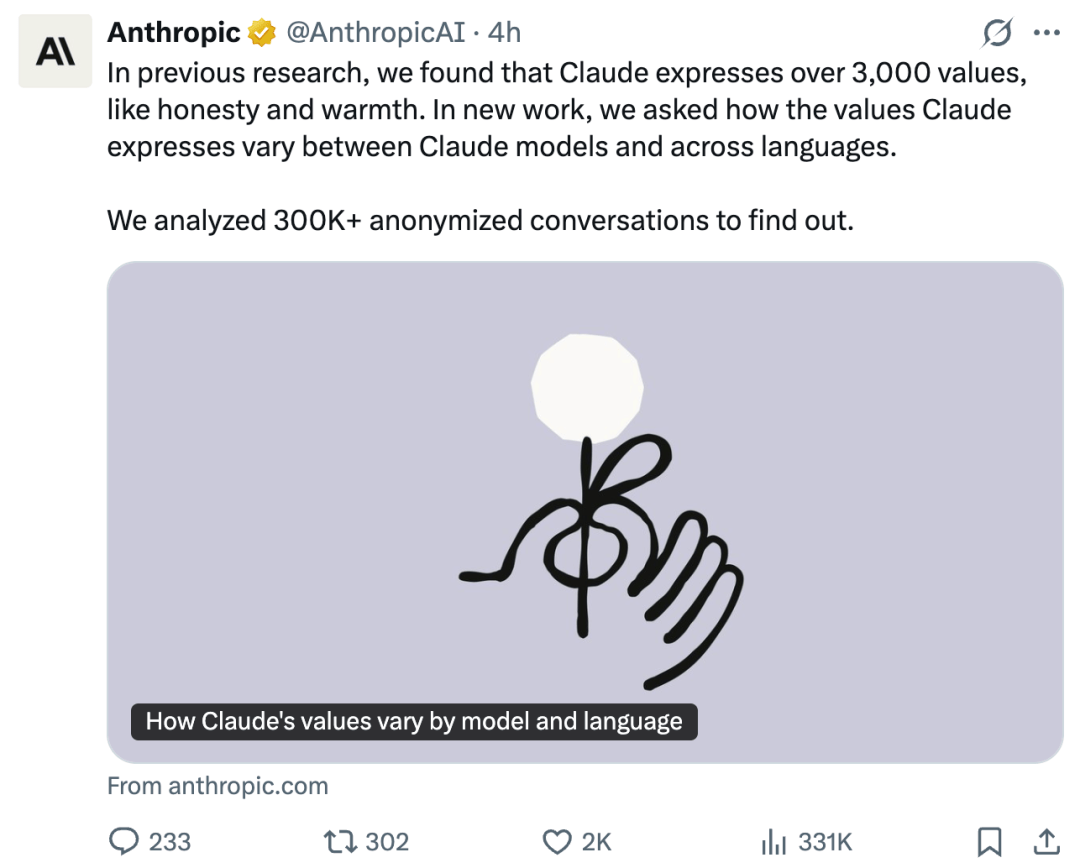Click the From anthropic.com source link

coord(218,786)
